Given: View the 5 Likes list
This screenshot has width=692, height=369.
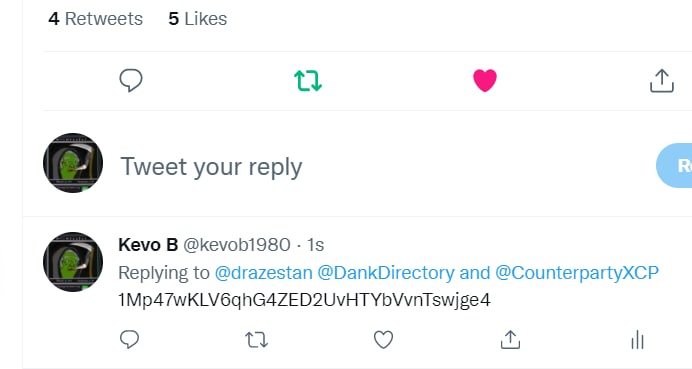Looking at the screenshot, I should 198,19.
